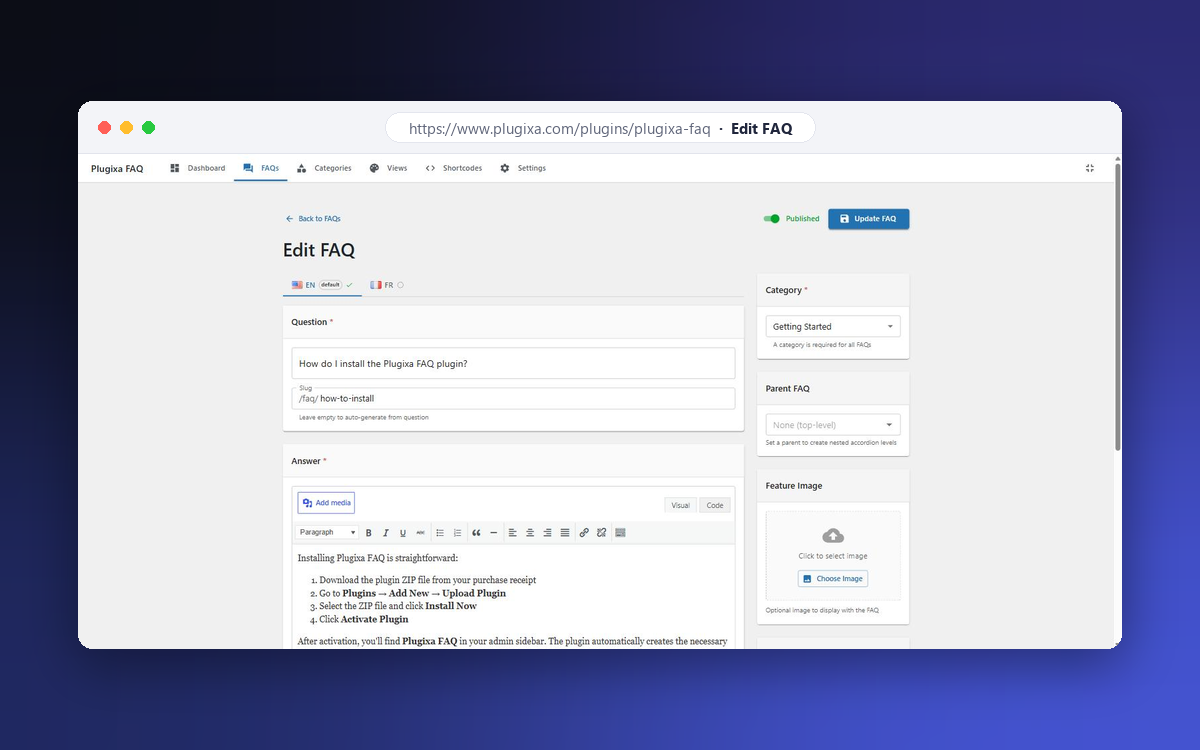
Task: Click 'Select the ZIP file' list line
Action: point(398,606)
